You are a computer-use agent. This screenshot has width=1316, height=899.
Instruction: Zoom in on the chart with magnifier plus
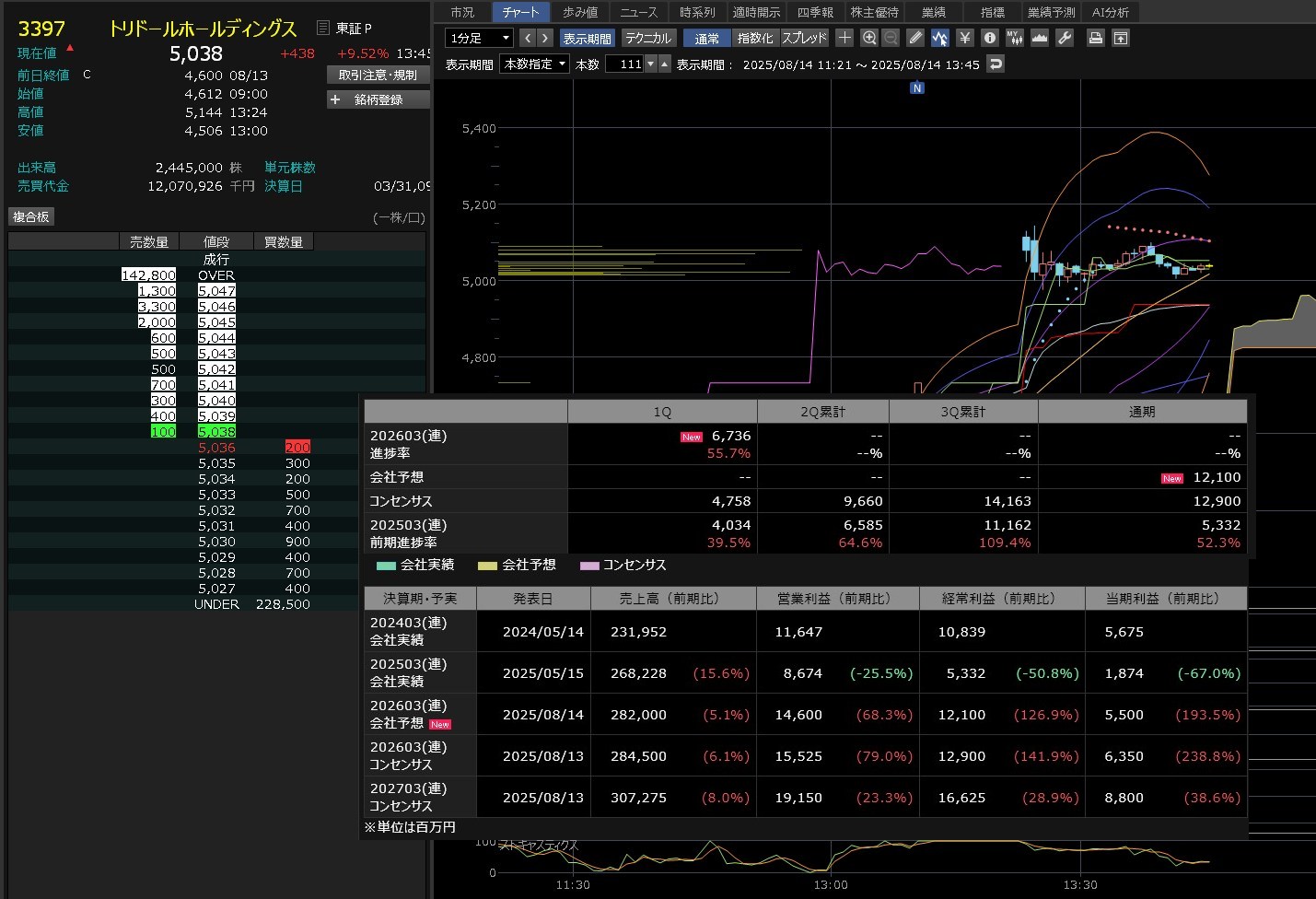868,38
